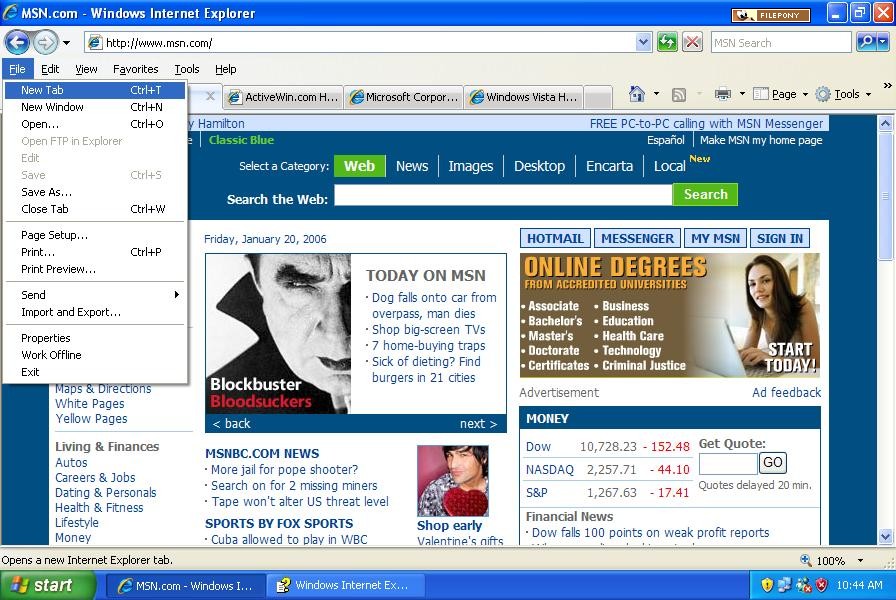The height and width of the screenshot is (600, 896).
Task: Select Close Tab in the File menu
Action: click(95, 209)
